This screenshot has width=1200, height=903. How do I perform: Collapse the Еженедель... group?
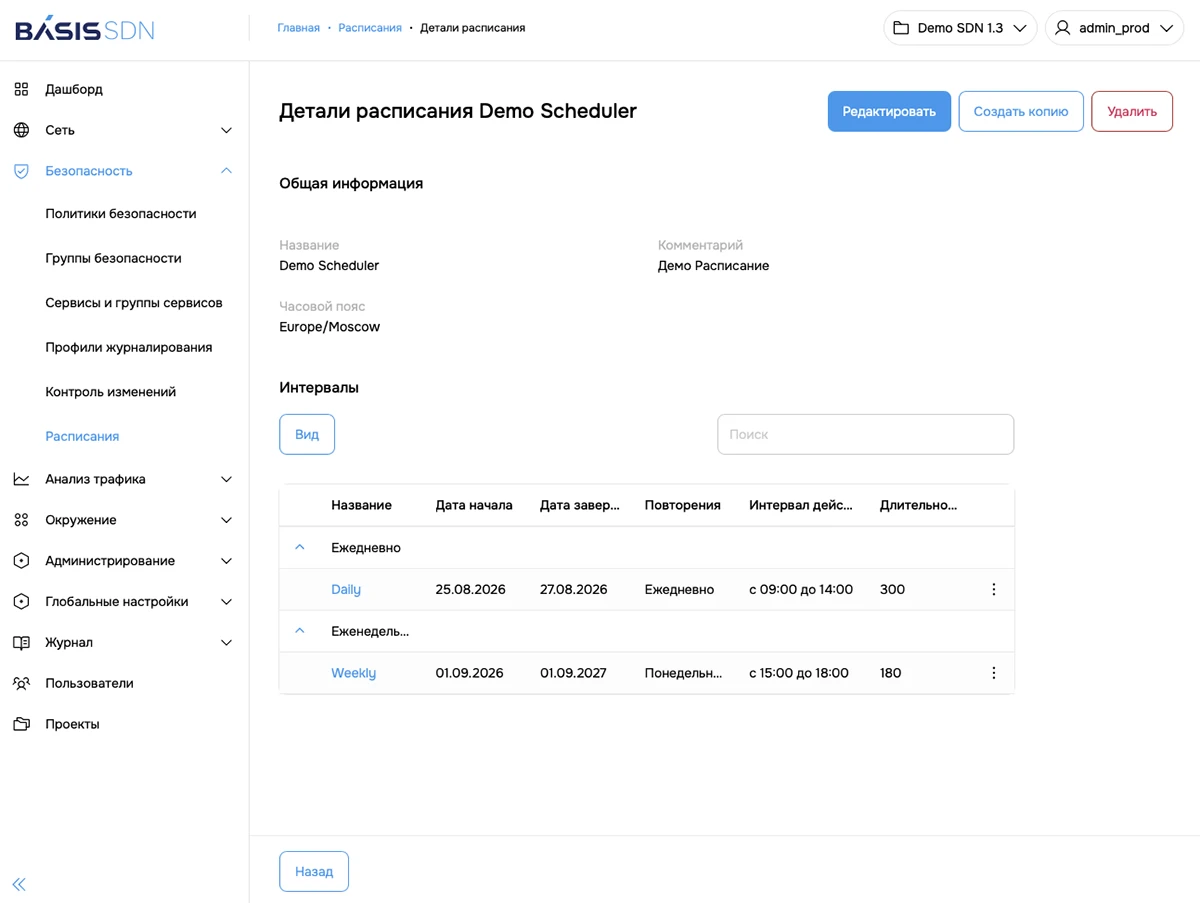[299, 631]
